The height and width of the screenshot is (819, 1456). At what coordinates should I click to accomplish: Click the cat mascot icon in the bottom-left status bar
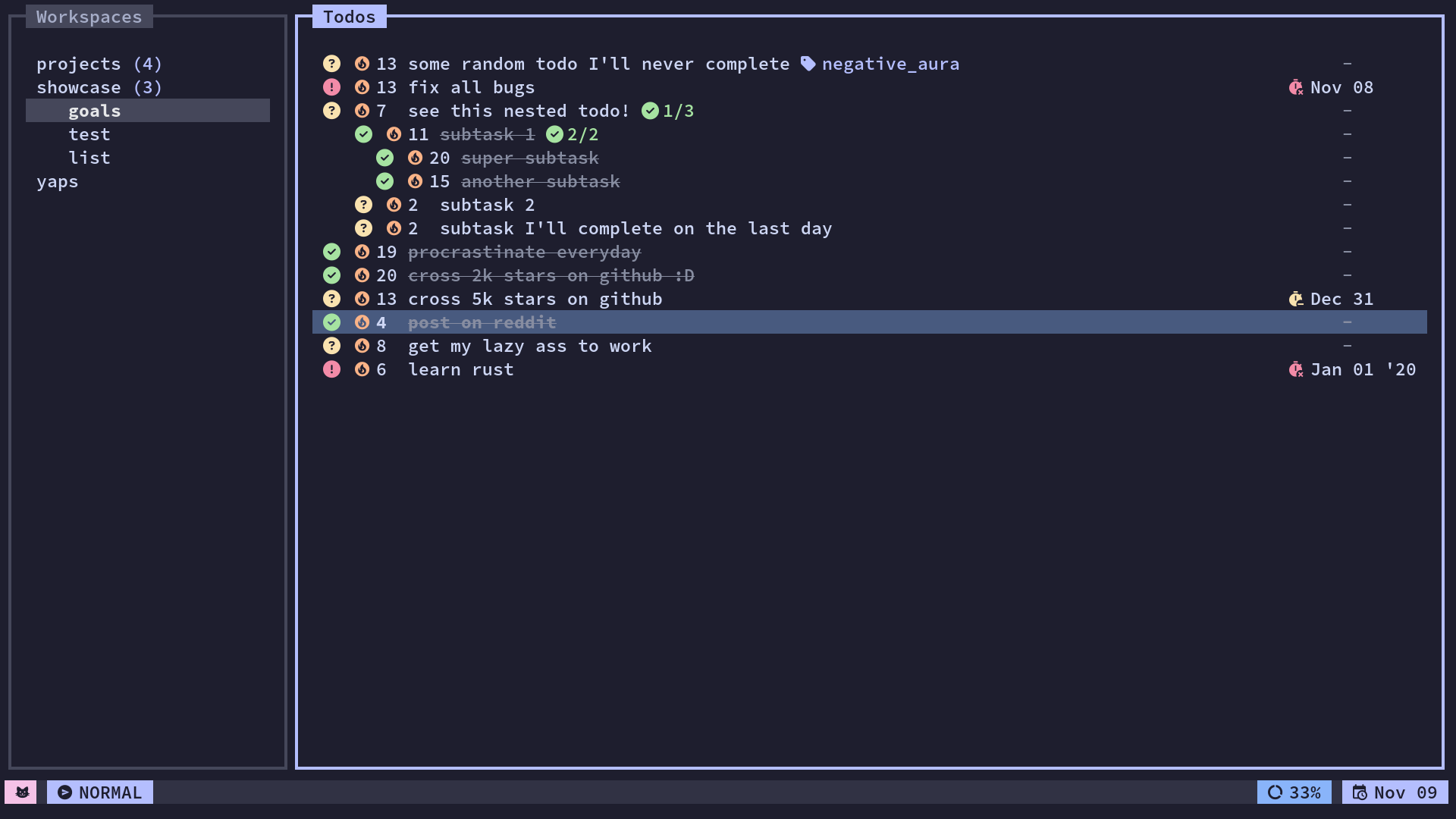click(x=22, y=791)
